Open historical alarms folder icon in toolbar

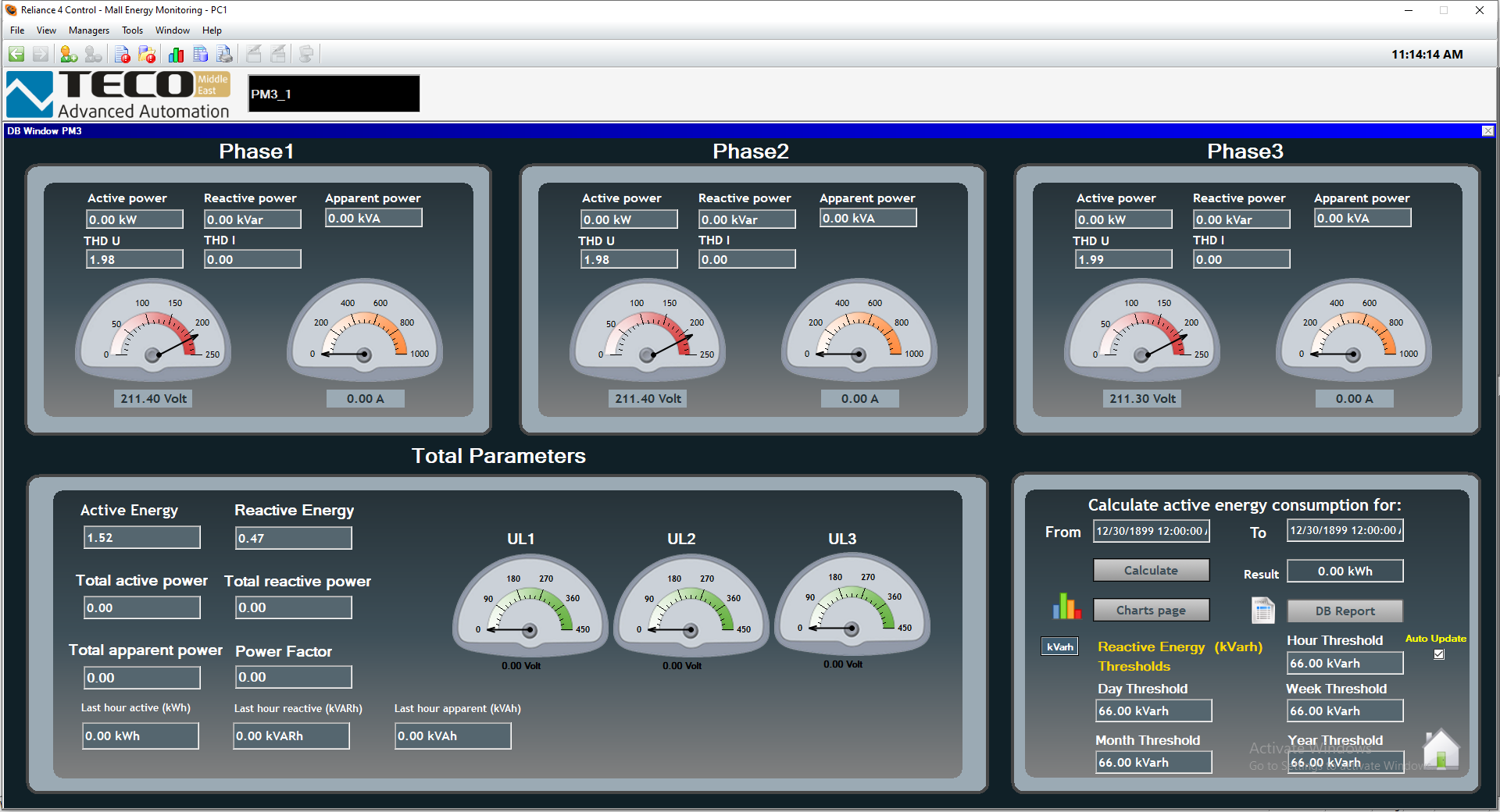(147, 54)
